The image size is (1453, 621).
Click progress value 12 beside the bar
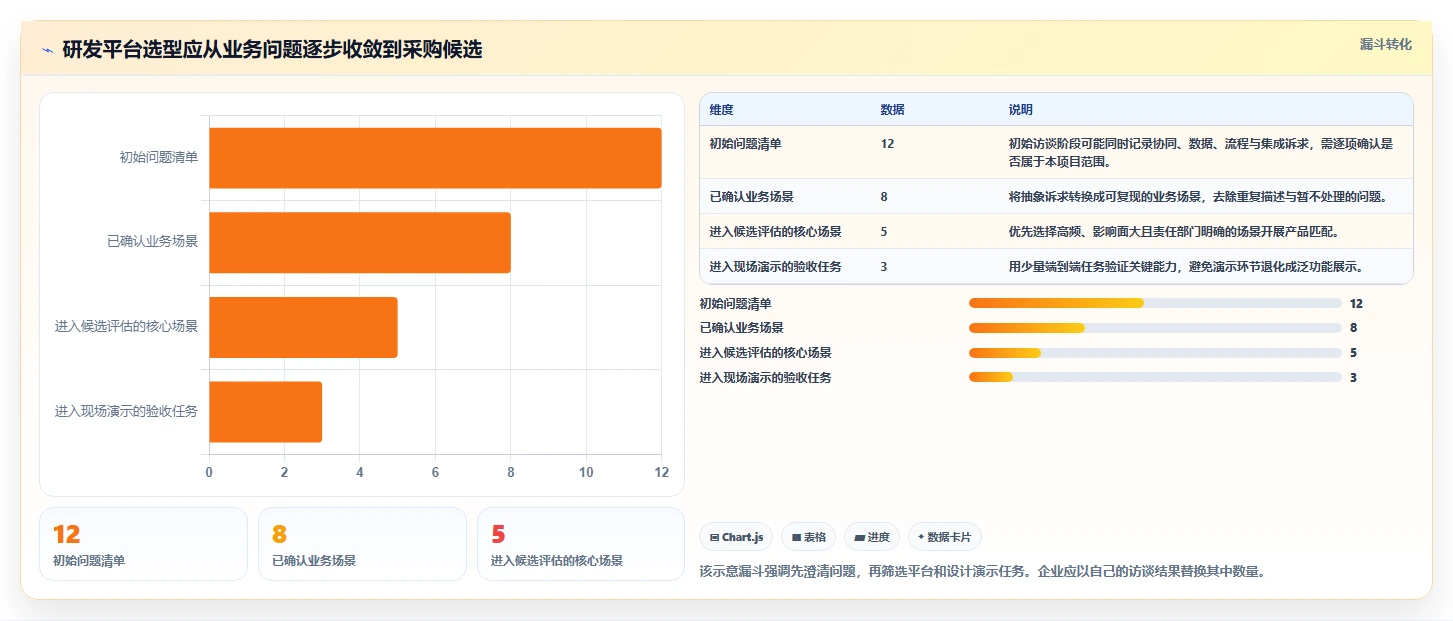[1356, 303]
